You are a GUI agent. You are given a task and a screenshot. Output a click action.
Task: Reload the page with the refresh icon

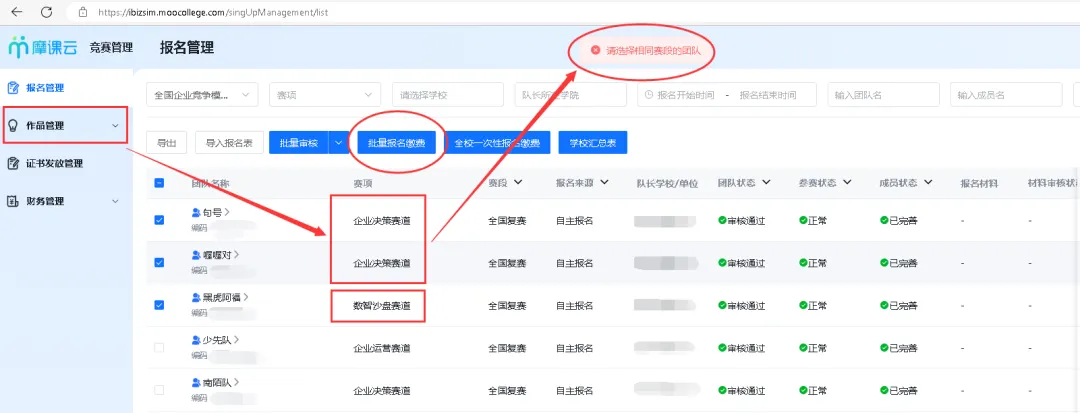pos(47,12)
